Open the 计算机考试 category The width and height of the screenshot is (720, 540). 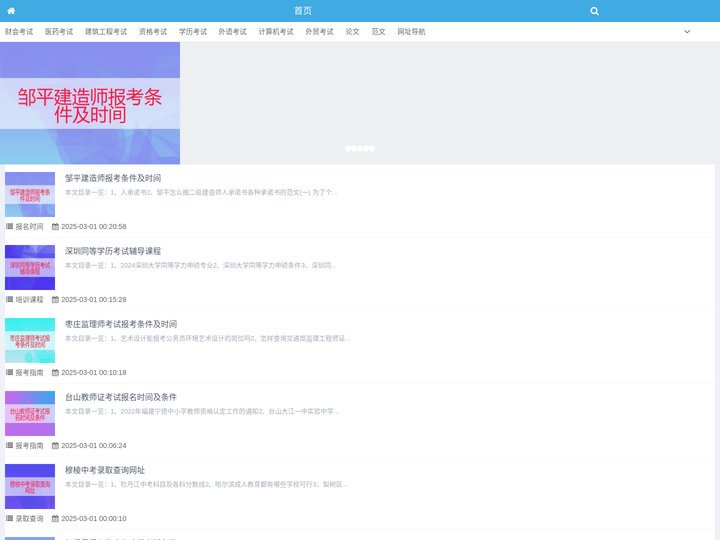276,32
